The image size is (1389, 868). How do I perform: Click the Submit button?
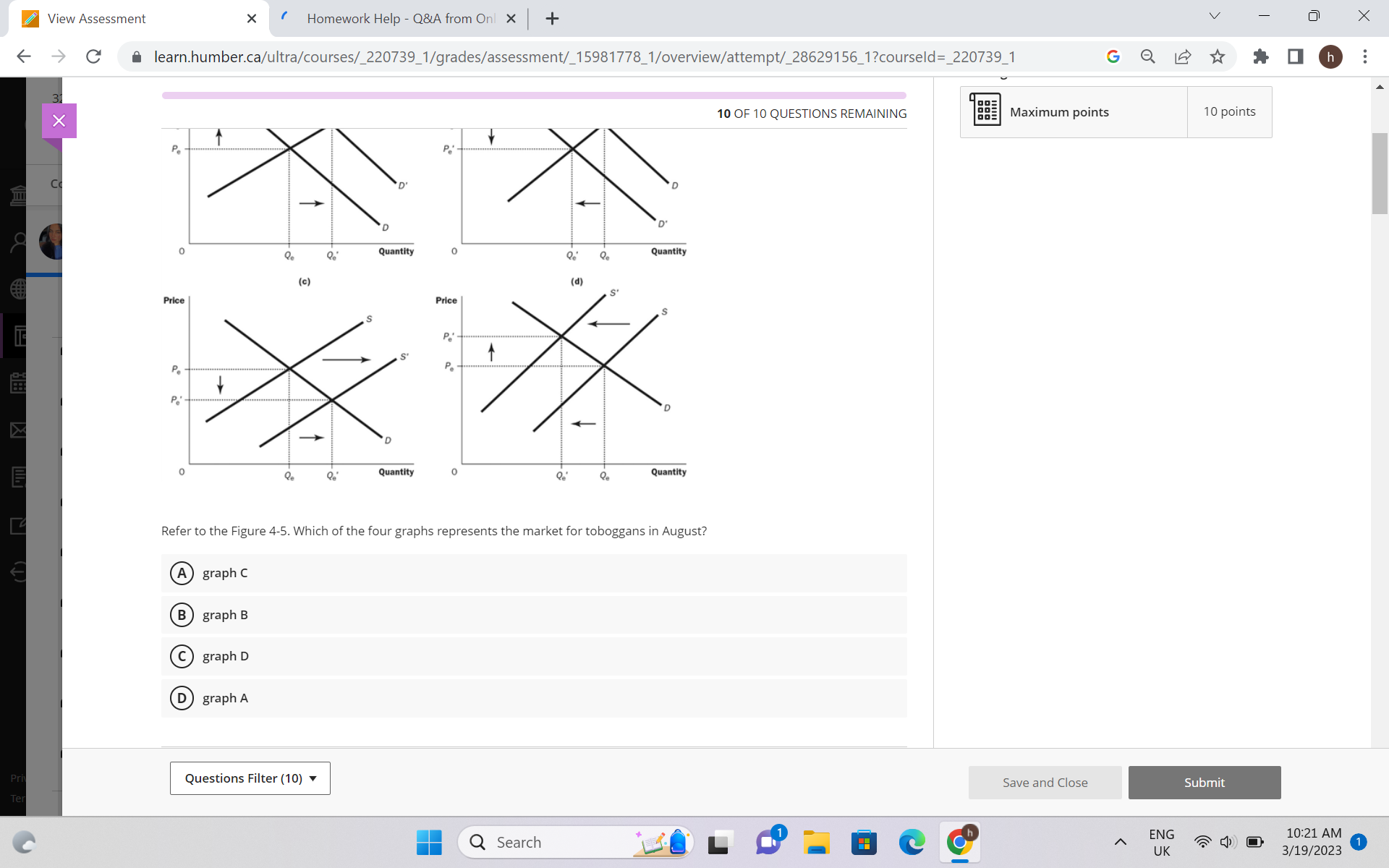coord(1204,782)
